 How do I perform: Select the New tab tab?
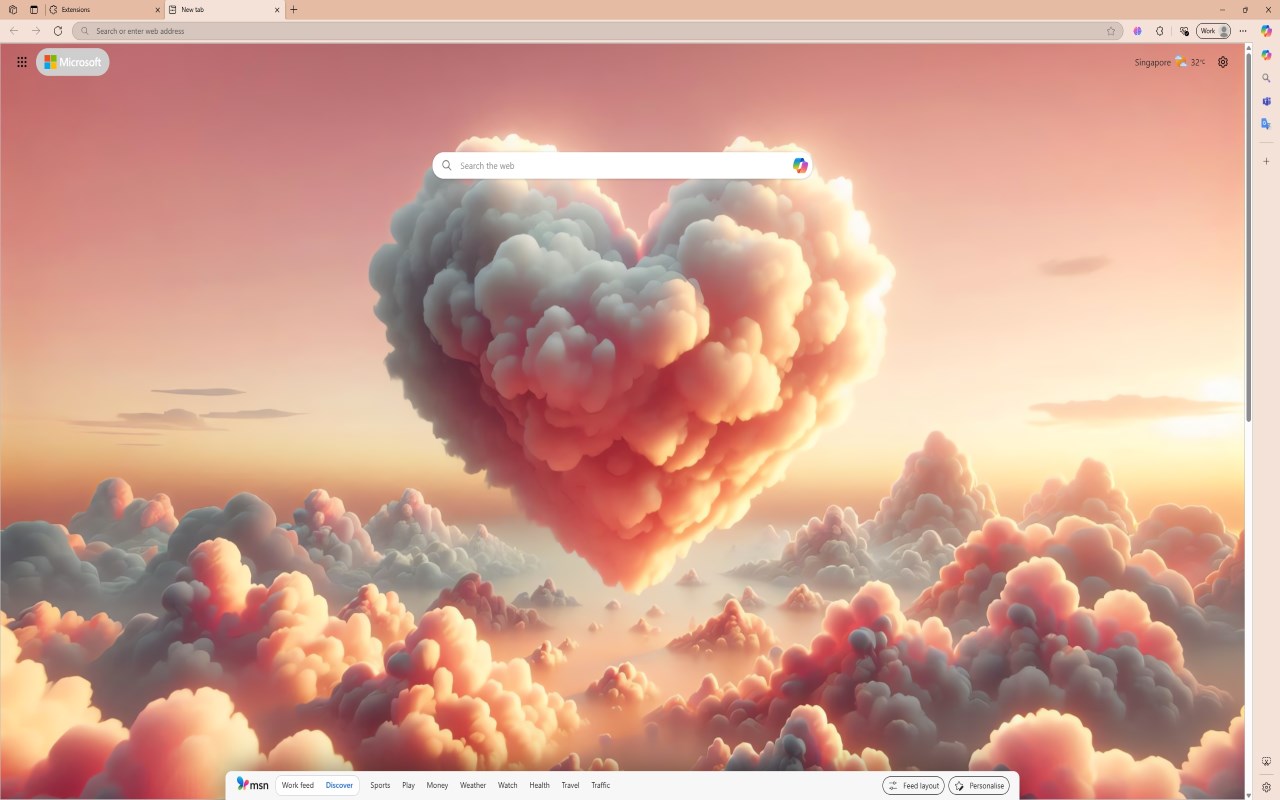(x=223, y=10)
